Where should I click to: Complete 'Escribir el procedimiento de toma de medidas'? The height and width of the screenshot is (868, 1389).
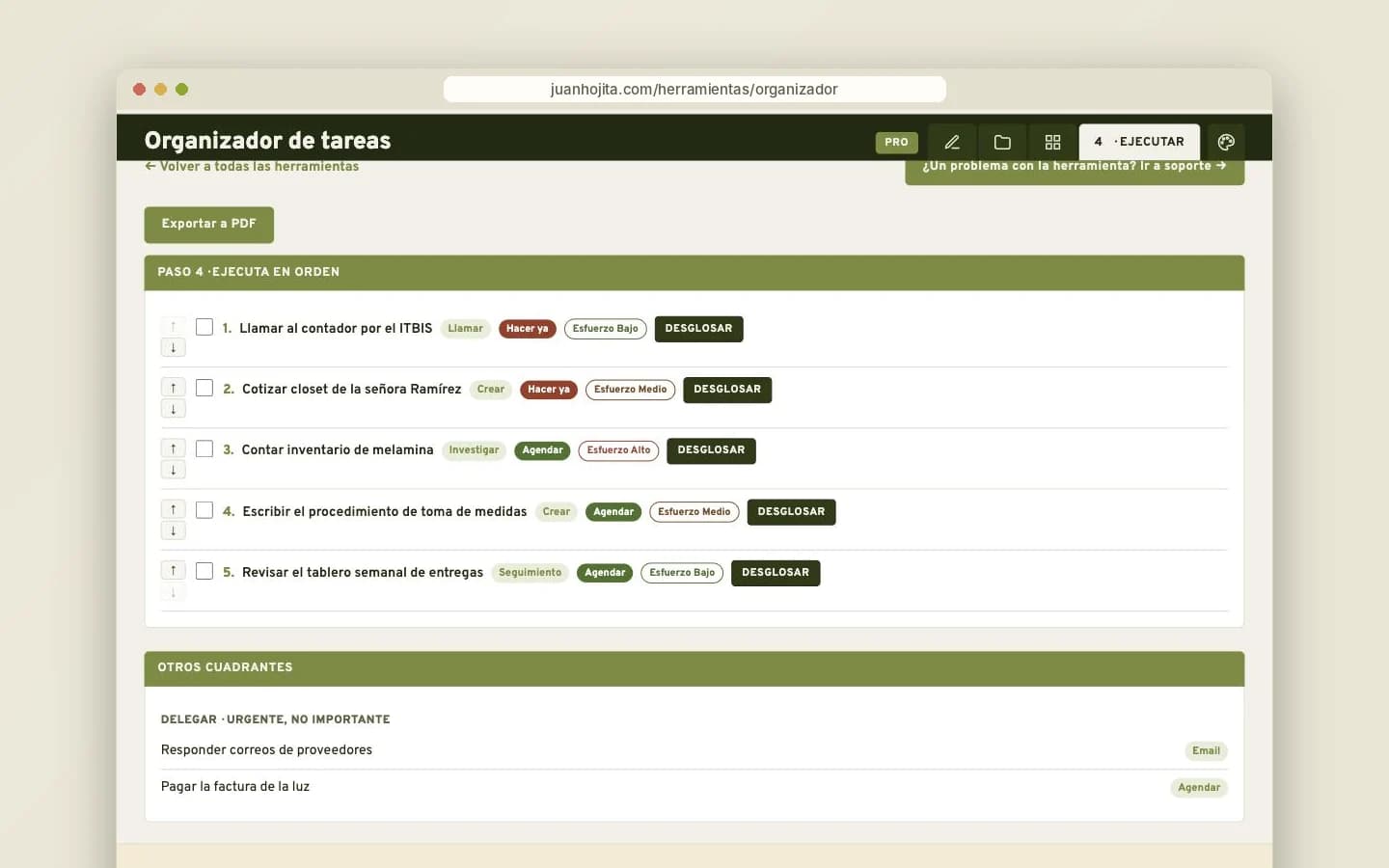(204, 510)
